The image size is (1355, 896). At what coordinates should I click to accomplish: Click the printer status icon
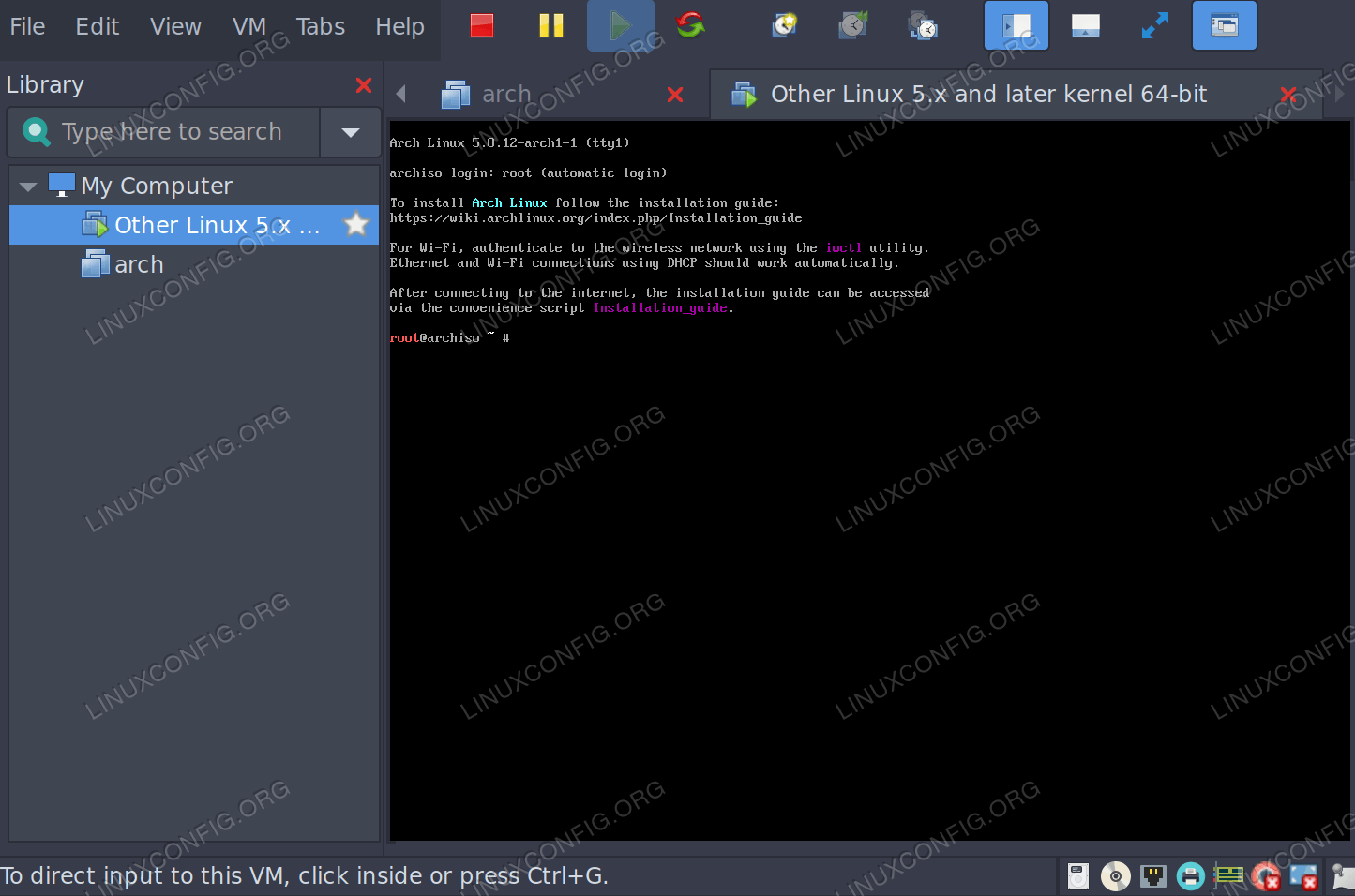tap(1191, 876)
